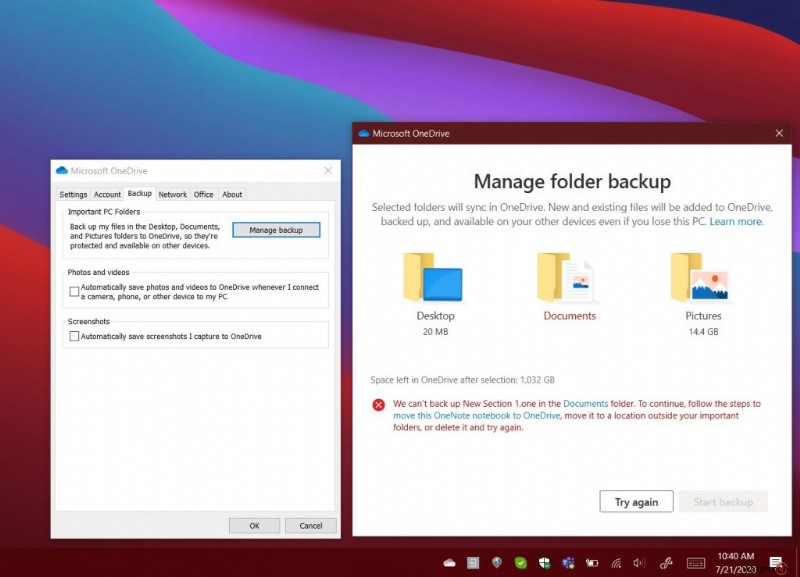Image resolution: width=800 pixels, height=577 pixels.
Task: Open the Account tab in OneDrive settings
Action: click(x=107, y=194)
